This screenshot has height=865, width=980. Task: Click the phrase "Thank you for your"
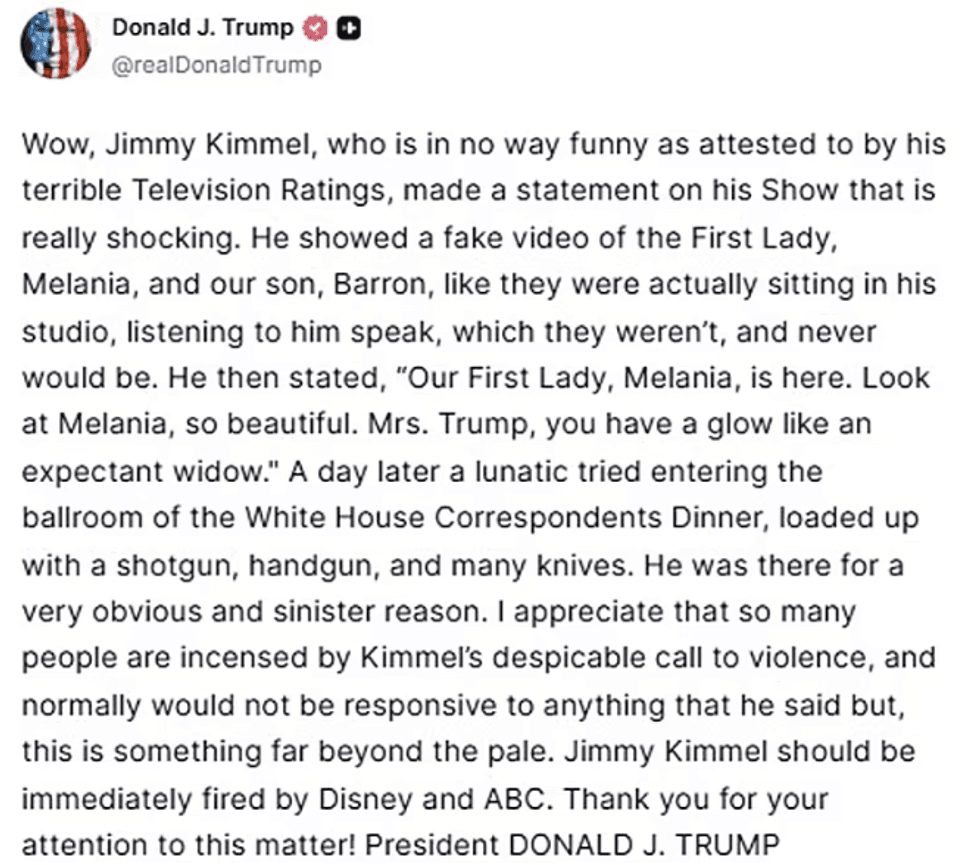click(x=714, y=799)
